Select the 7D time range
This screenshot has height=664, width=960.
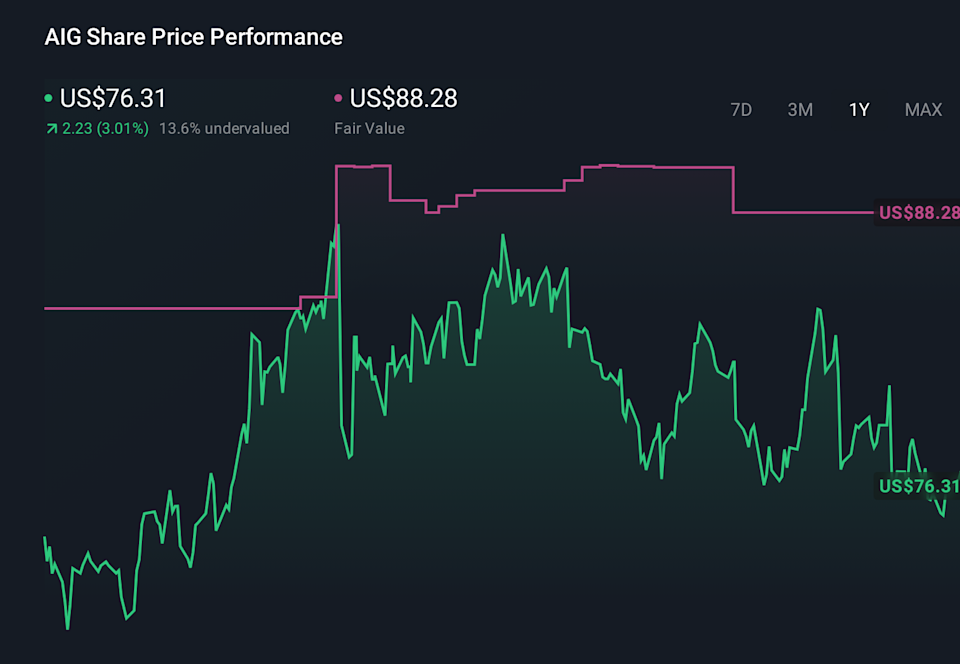741,110
